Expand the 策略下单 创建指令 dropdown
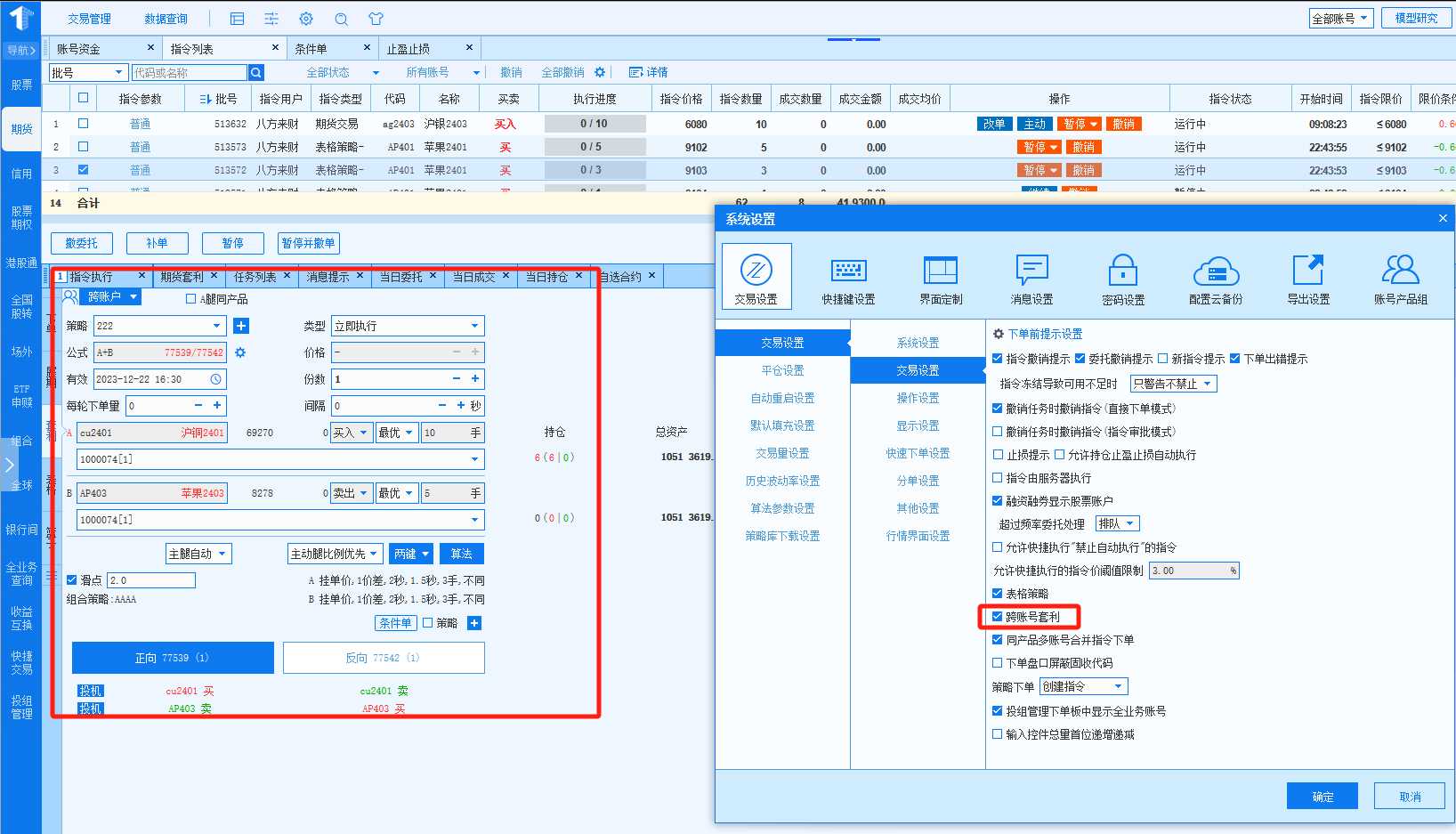1456x834 pixels. click(x=1084, y=686)
